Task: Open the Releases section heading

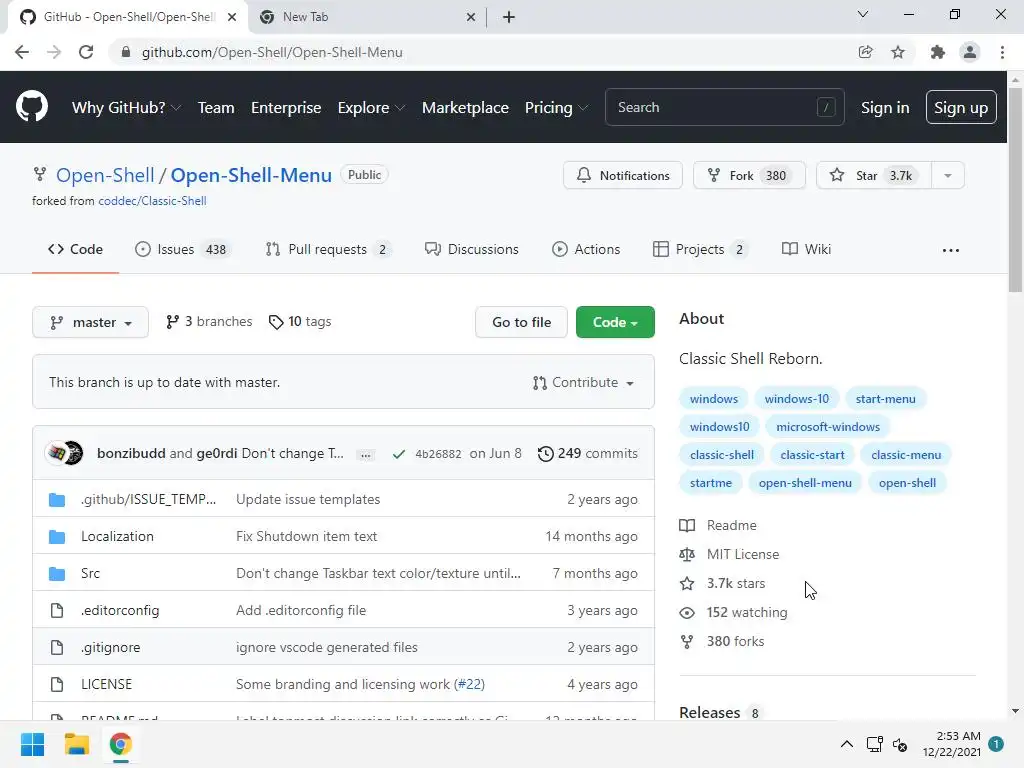Action: coord(709,712)
